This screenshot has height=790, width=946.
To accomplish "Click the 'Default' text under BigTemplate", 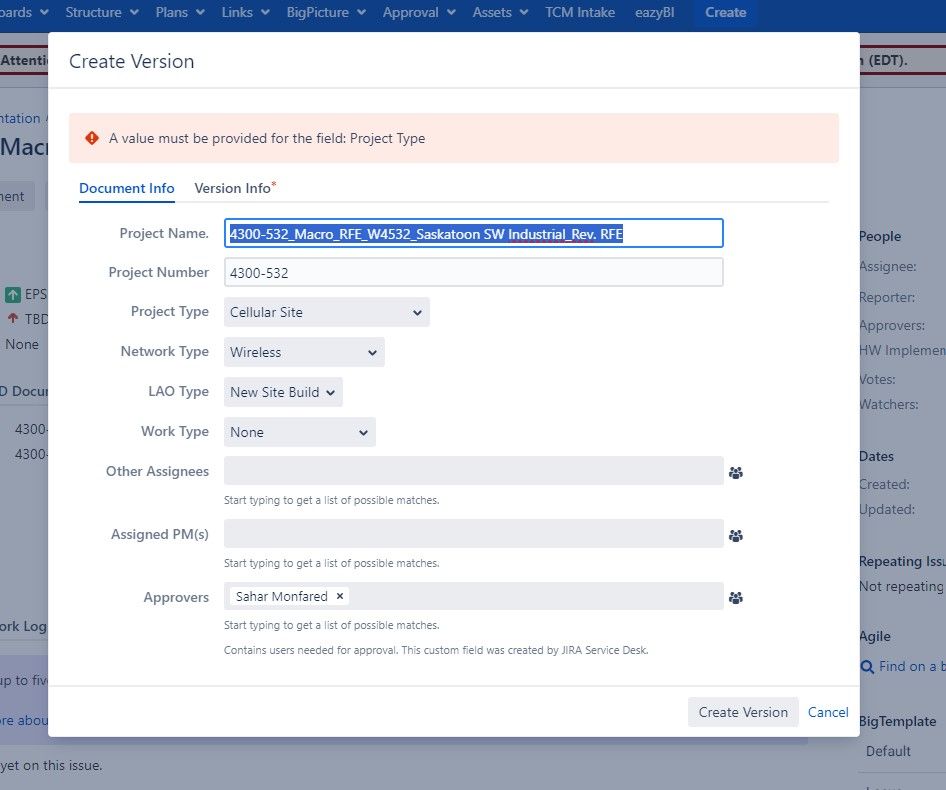I will [x=888, y=751].
